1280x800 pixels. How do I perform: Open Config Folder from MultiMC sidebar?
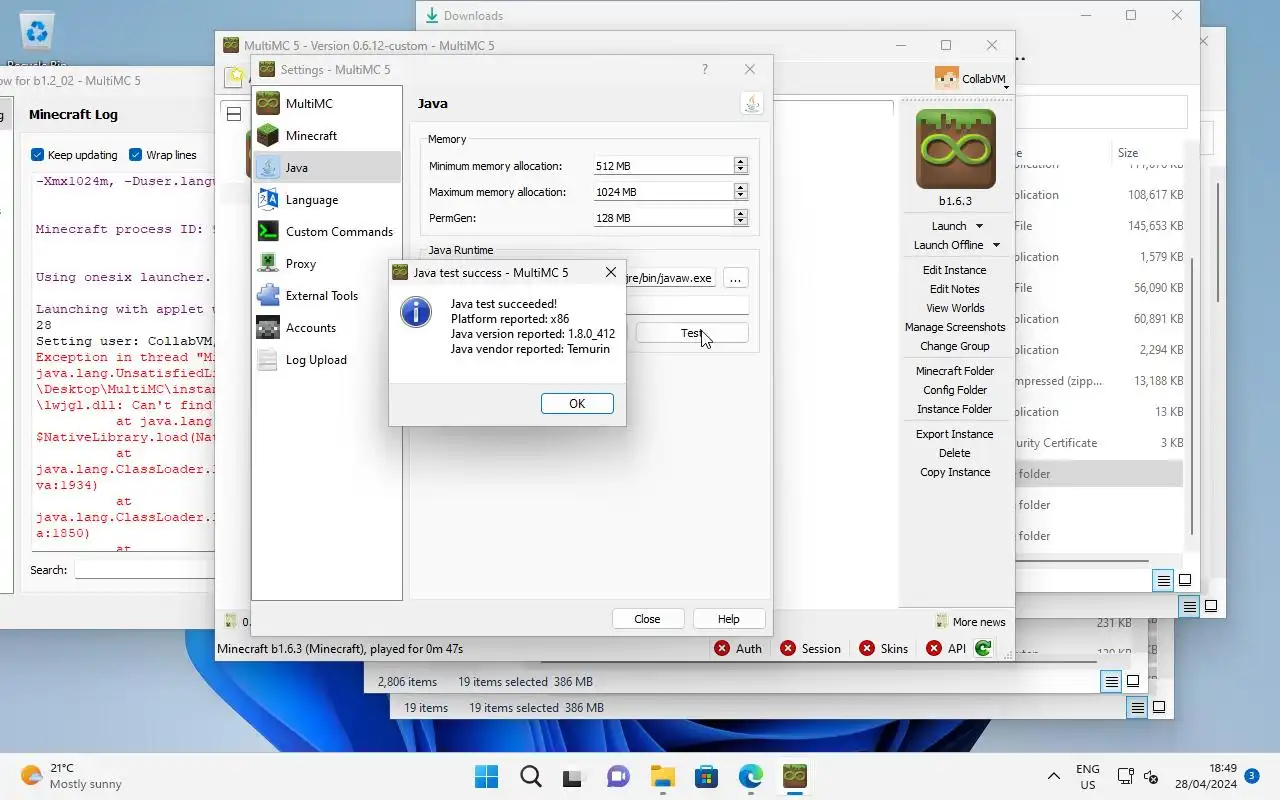954,390
